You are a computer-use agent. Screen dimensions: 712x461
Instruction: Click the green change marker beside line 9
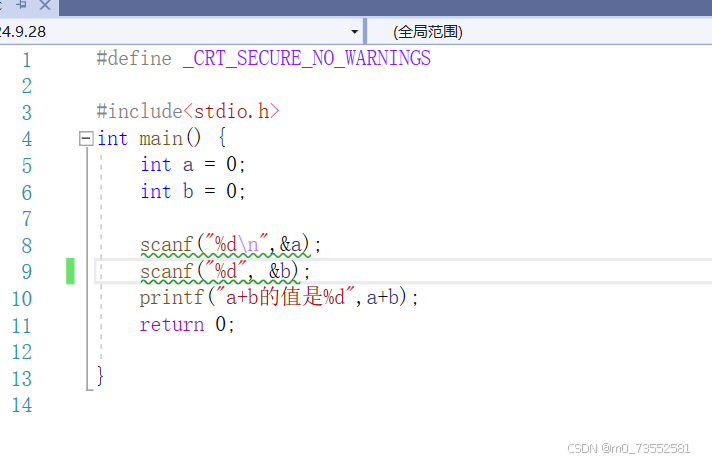point(70,271)
